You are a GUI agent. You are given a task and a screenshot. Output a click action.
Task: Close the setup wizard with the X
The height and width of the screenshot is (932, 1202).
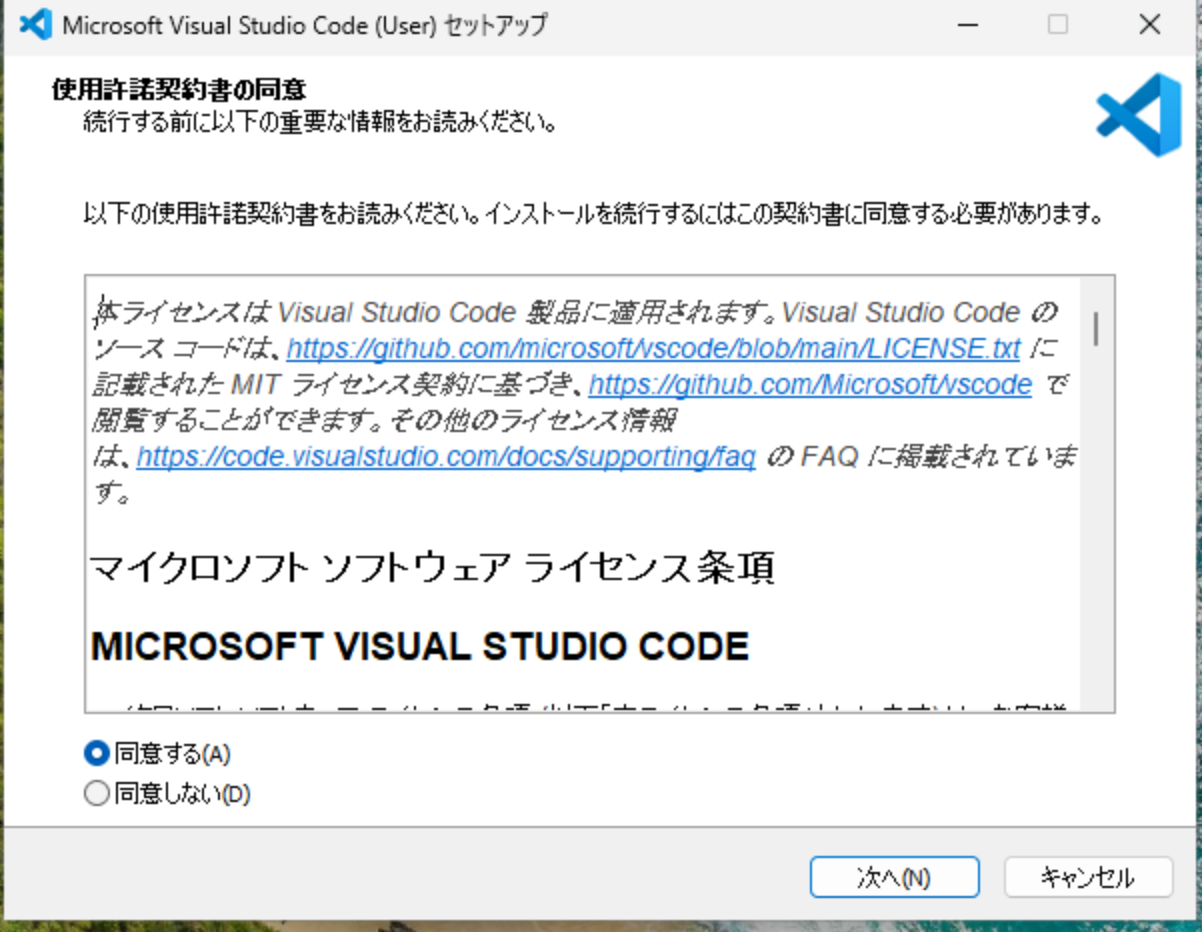[1149, 22]
